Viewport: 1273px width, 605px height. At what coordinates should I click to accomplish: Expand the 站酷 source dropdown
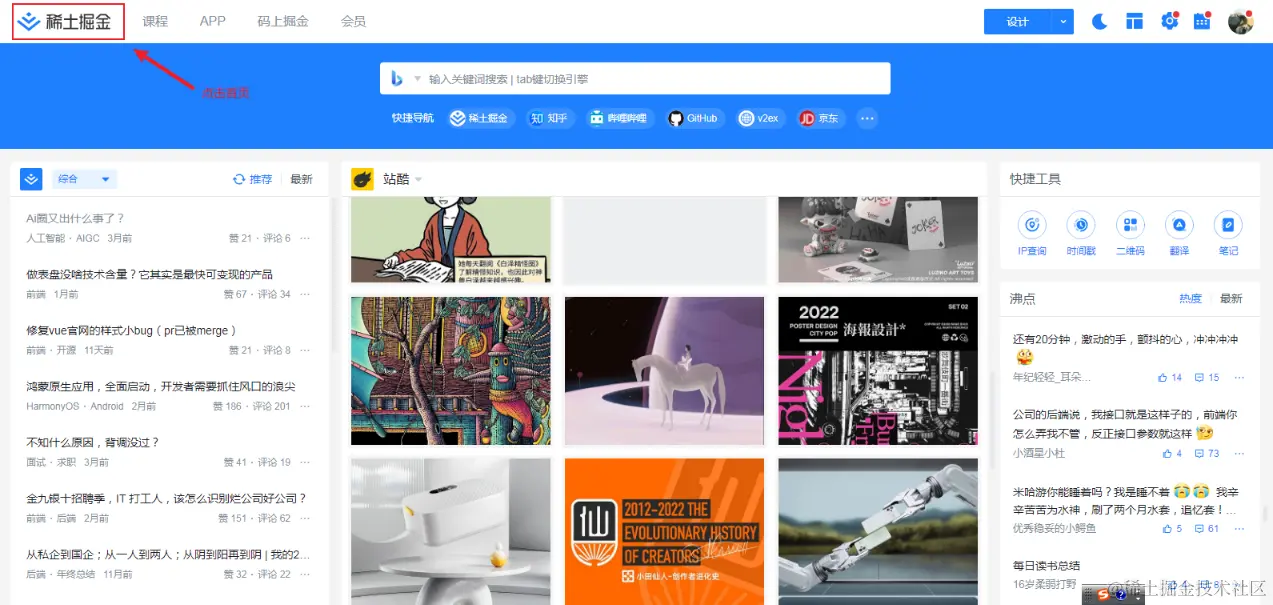point(419,179)
